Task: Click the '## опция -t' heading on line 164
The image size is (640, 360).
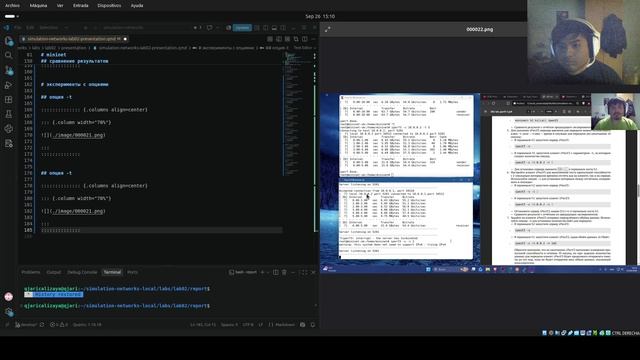Action: (56, 97)
